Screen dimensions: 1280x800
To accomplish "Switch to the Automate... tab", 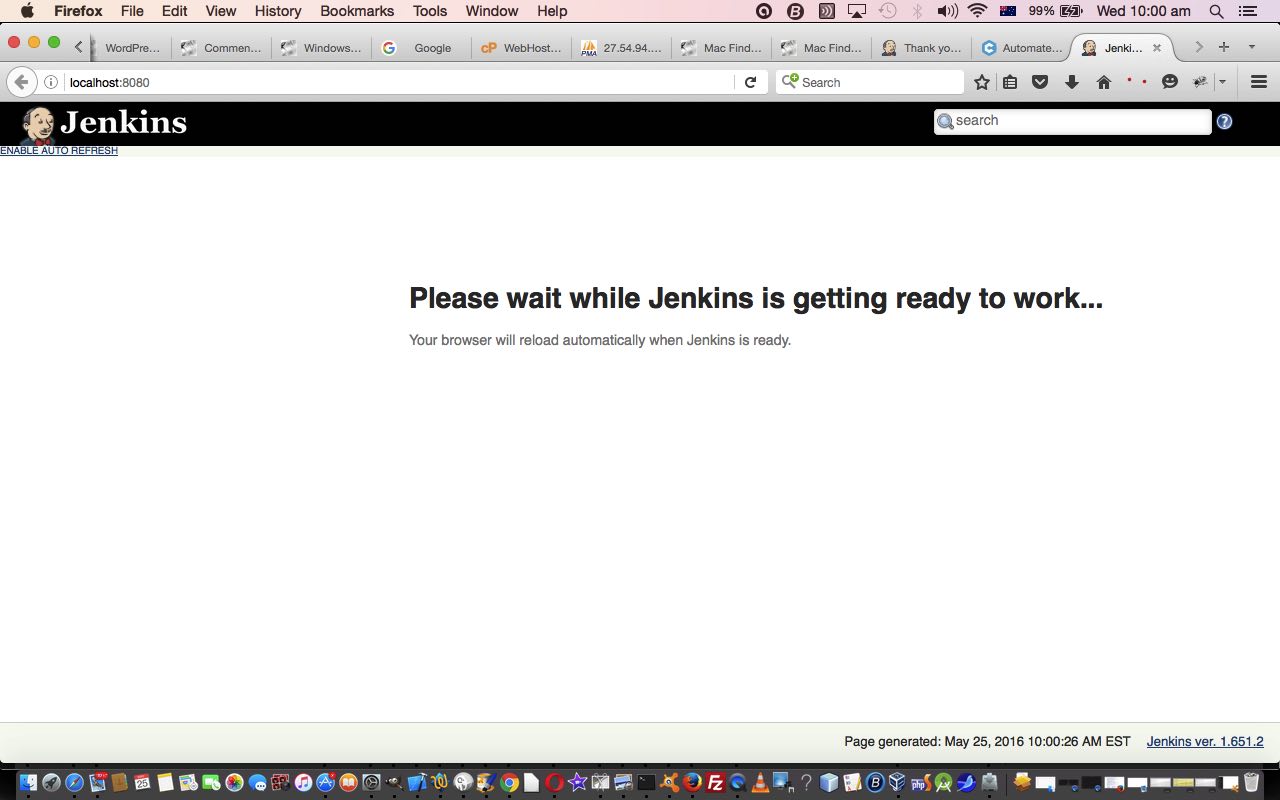I will pyautogui.click(x=1021, y=48).
